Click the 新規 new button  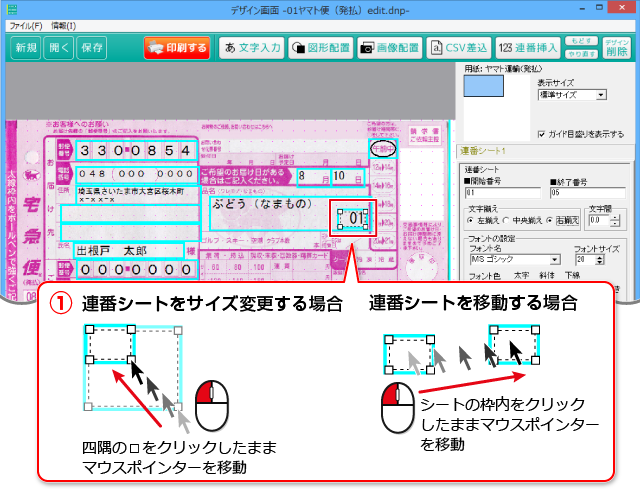point(26,48)
